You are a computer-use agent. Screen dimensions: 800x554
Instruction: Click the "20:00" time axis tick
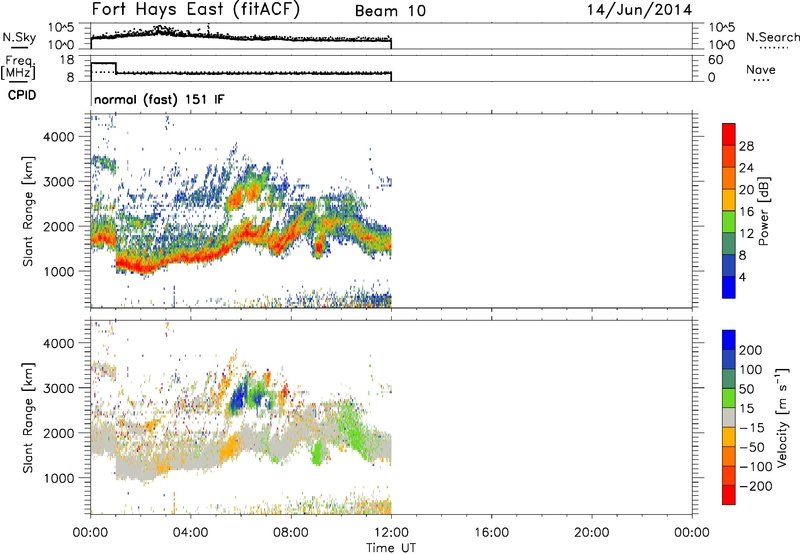pyautogui.click(x=592, y=533)
